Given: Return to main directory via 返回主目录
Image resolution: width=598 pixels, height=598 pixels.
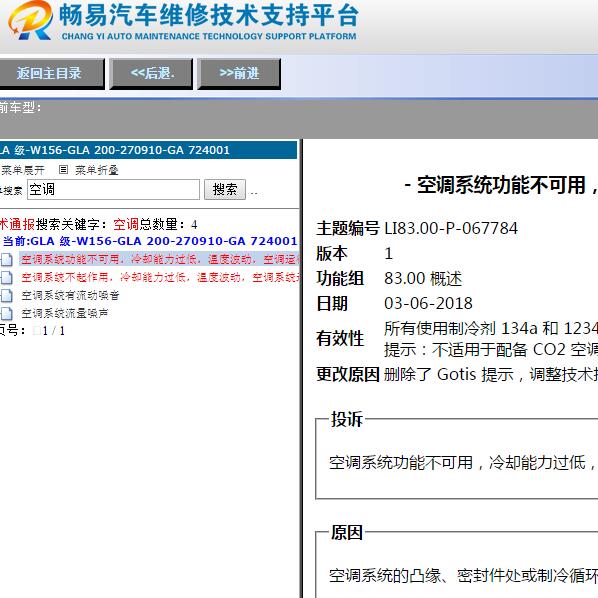Looking at the screenshot, I should [51, 74].
